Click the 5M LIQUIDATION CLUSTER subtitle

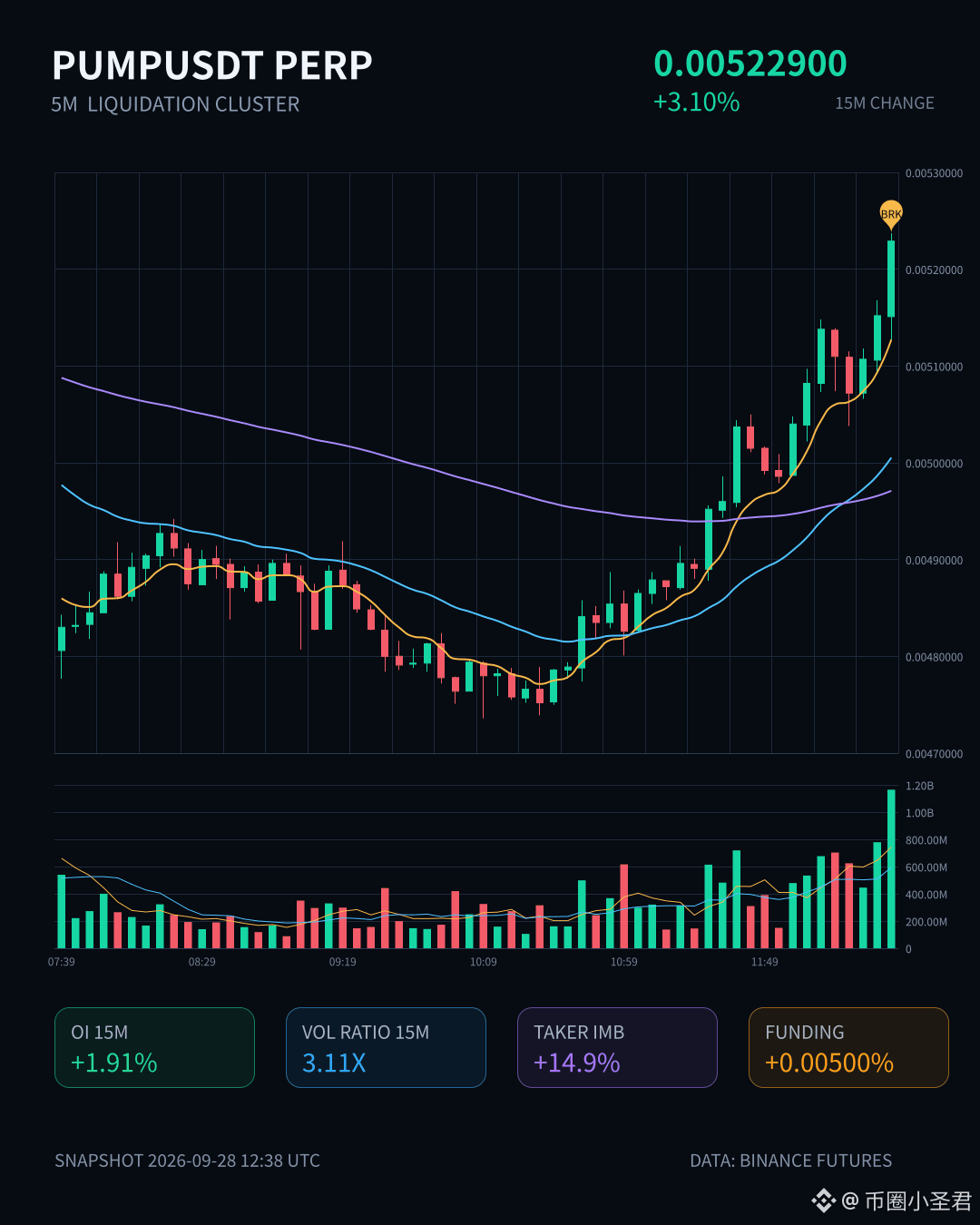(175, 104)
